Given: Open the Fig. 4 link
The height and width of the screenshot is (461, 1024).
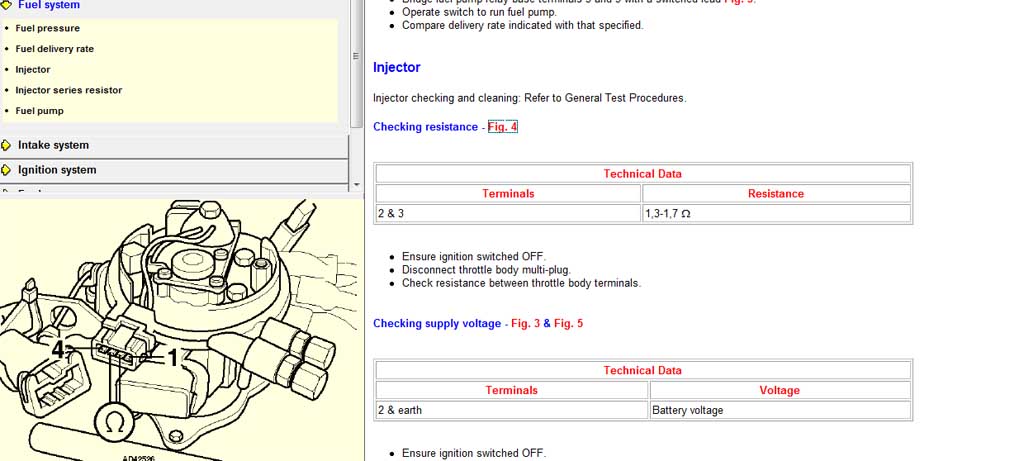Looking at the screenshot, I should (x=502, y=127).
